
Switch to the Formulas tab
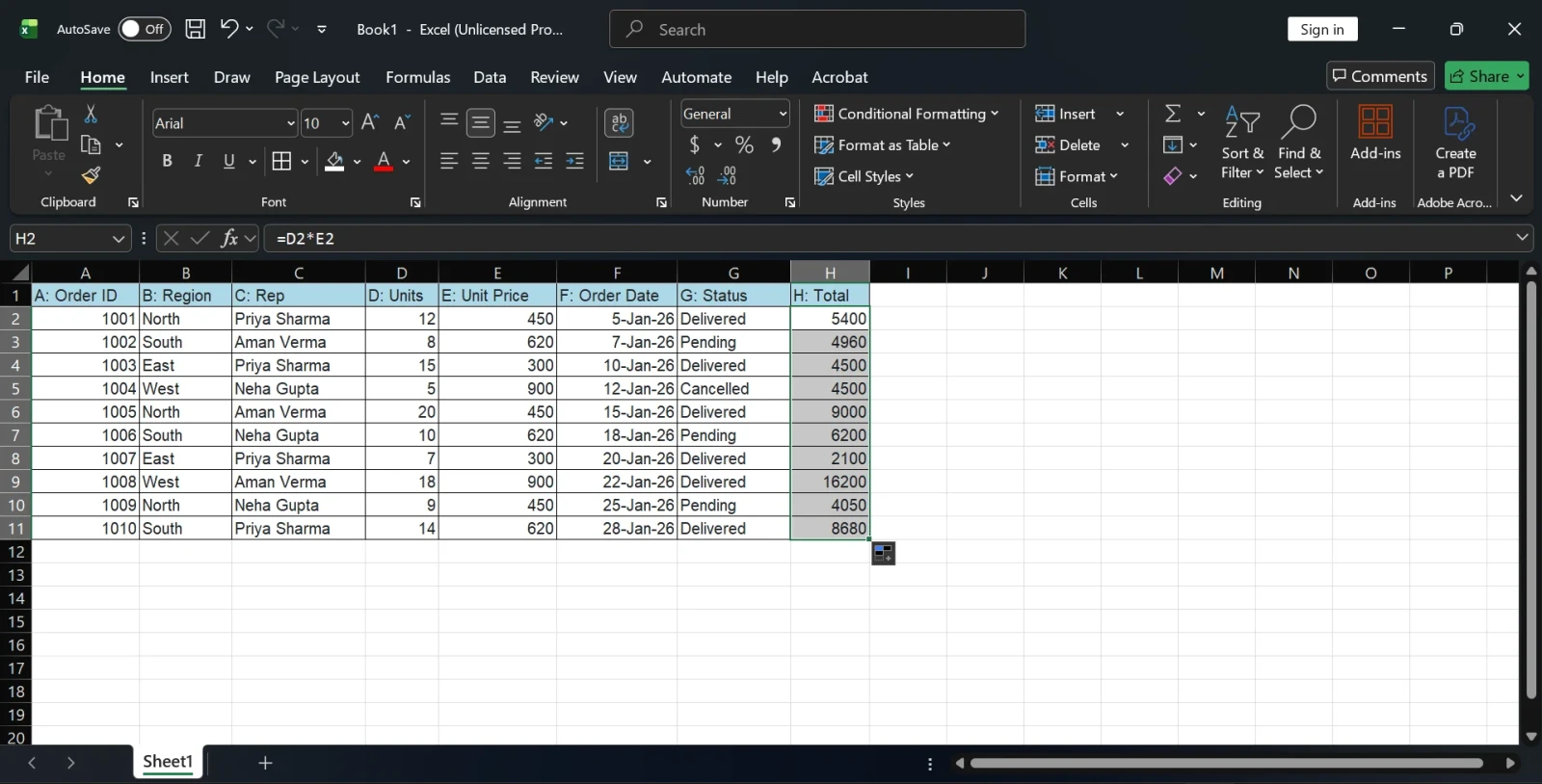[418, 77]
